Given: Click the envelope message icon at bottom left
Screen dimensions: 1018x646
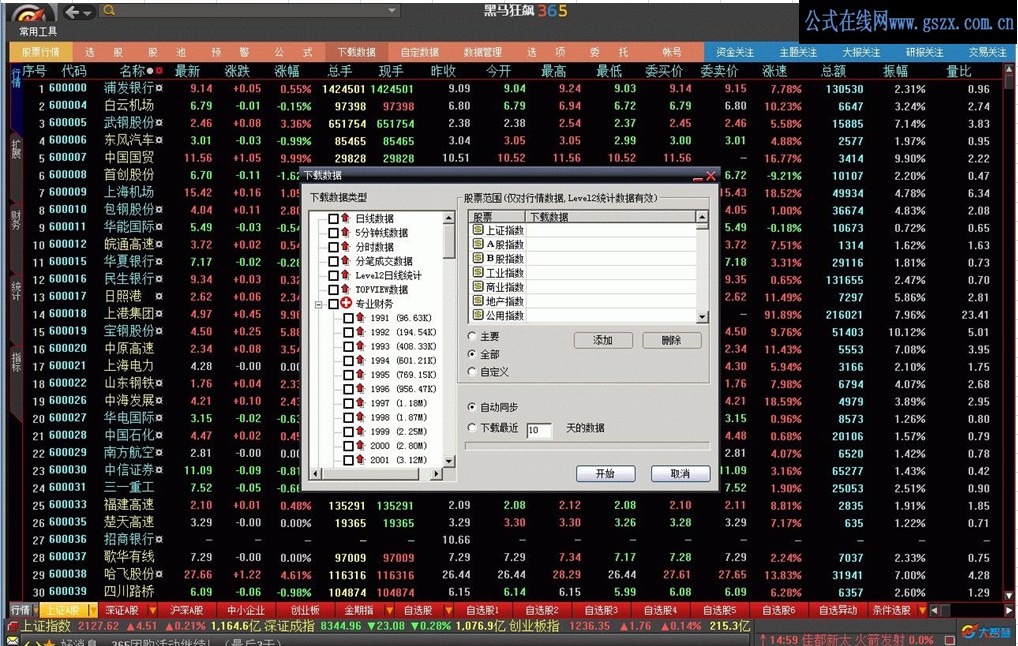Looking at the screenshot, I should click(x=12, y=641).
